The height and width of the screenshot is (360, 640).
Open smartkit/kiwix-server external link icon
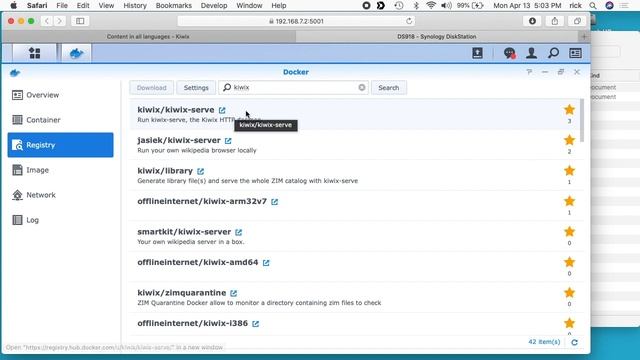[239, 232]
